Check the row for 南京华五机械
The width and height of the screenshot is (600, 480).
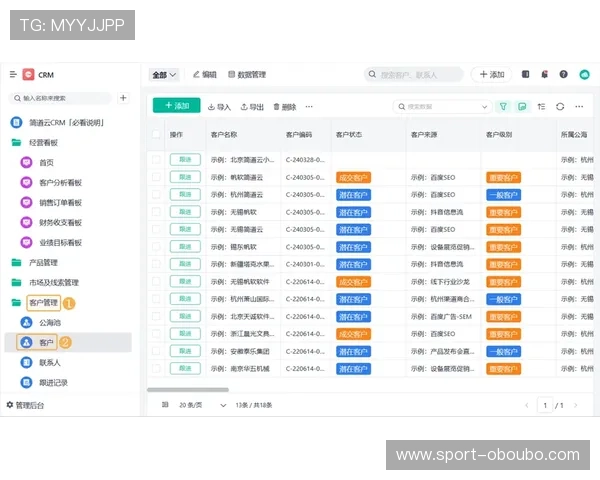[x=156, y=368]
